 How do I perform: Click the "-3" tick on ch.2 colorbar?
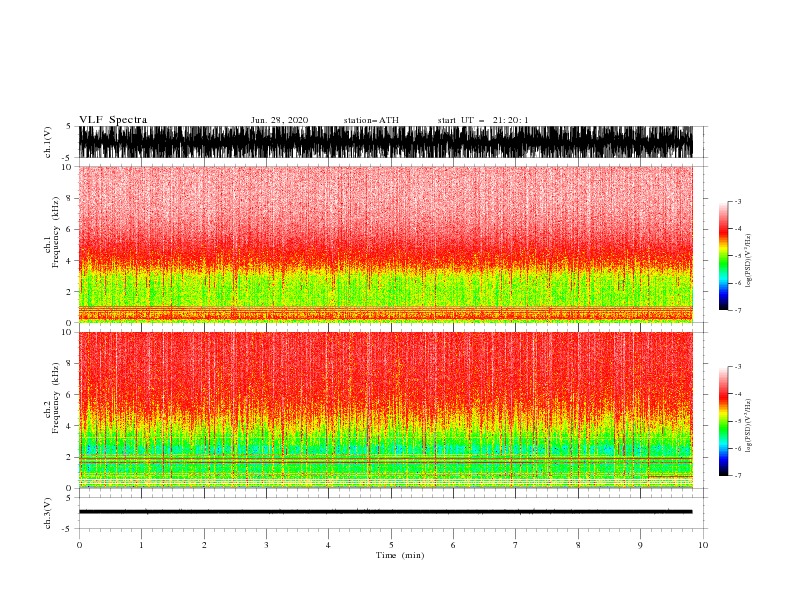coord(737,367)
